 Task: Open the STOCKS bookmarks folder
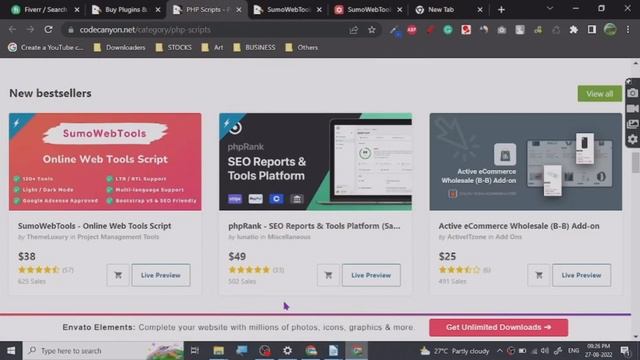click(173, 47)
